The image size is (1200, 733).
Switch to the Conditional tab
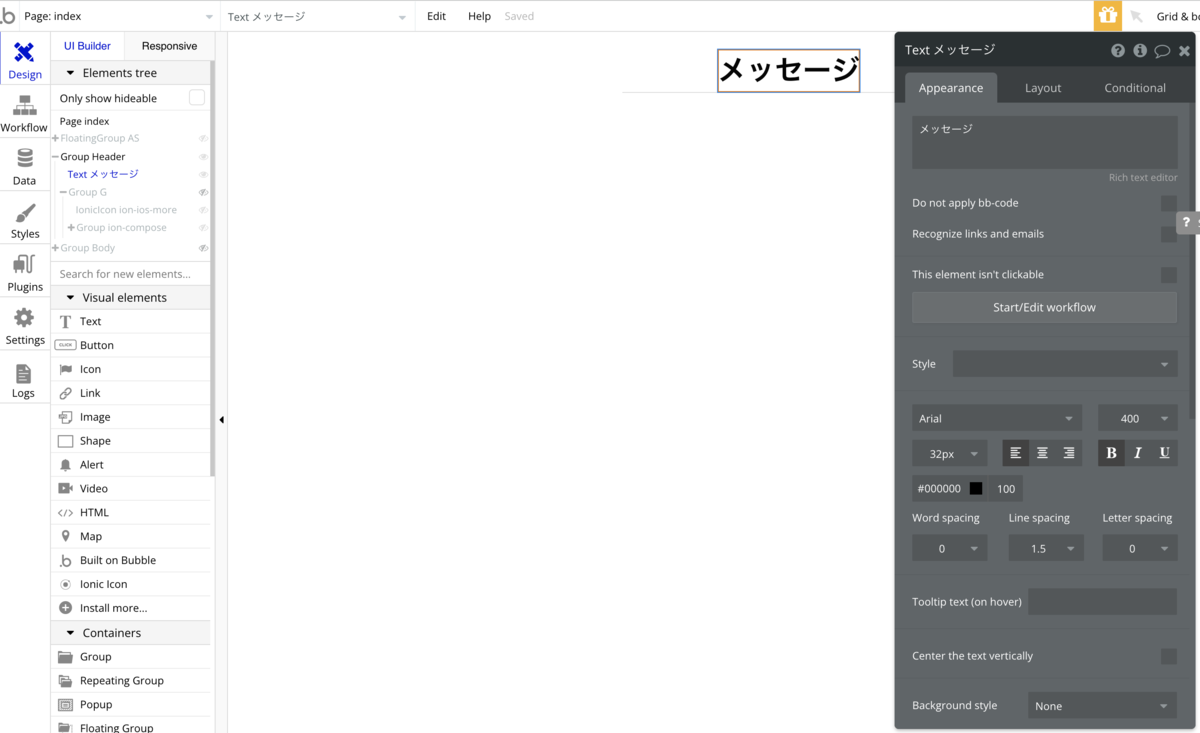(x=1135, y=88)
